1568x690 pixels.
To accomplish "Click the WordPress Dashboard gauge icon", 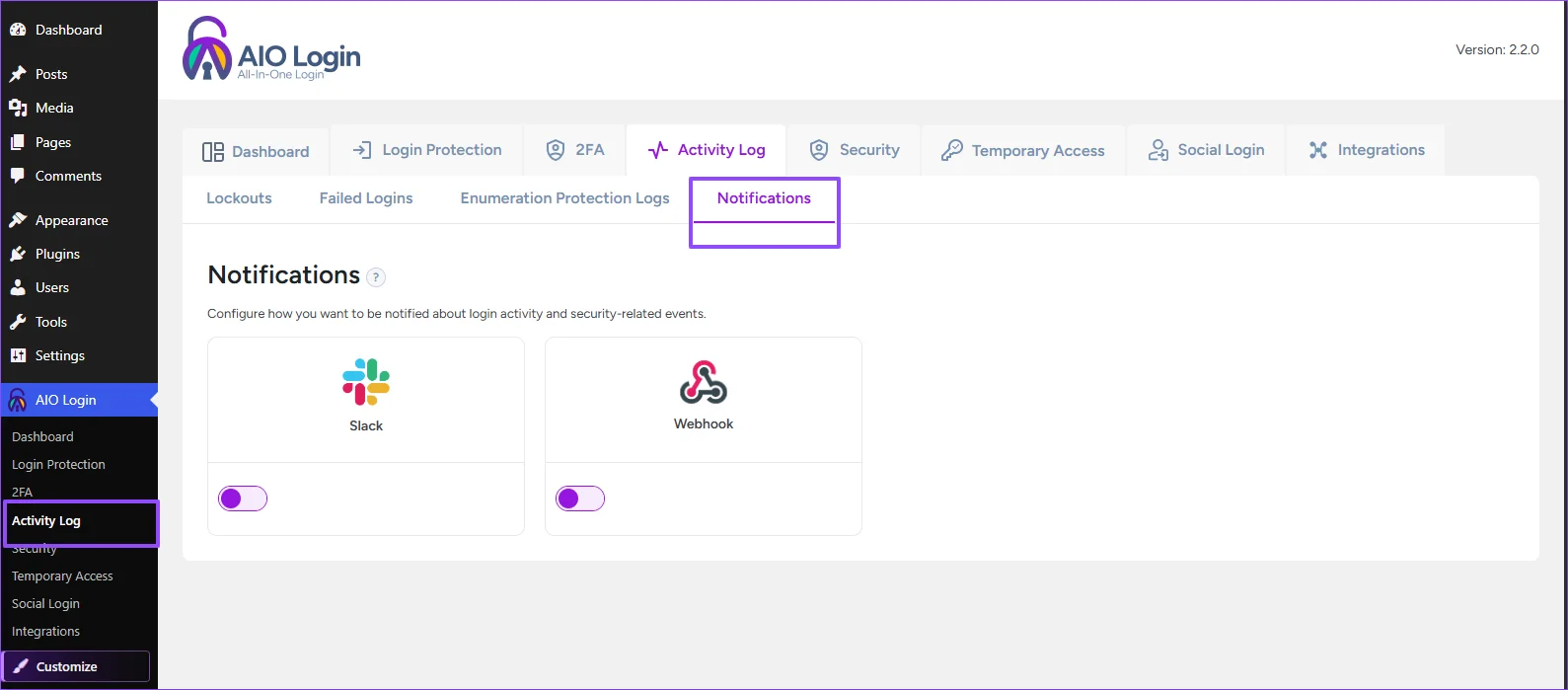I will coord(18,30).
